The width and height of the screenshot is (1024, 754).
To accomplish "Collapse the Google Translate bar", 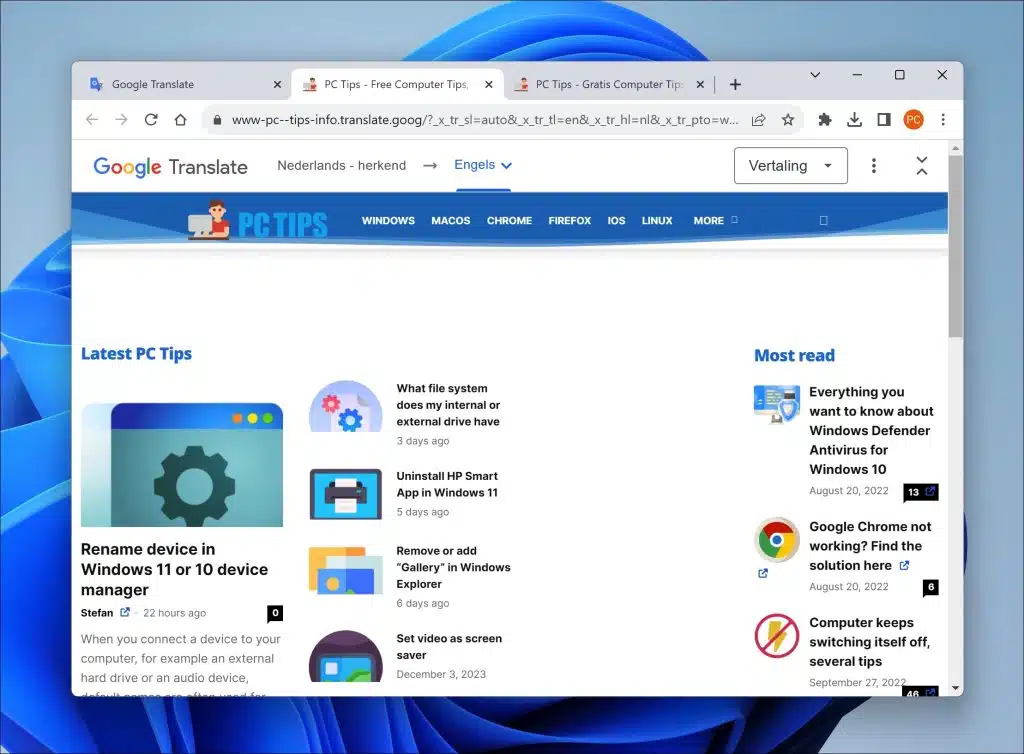I will pyautogui.click(x=922, y=166).
